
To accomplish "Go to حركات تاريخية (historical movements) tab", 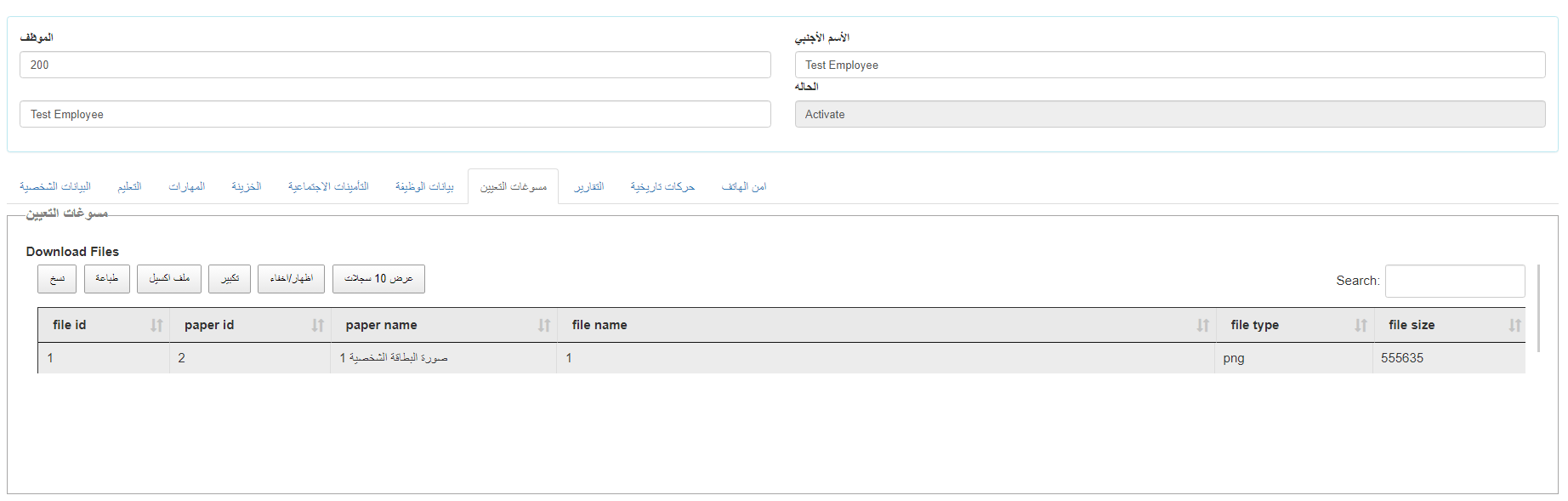I will 662,186.
